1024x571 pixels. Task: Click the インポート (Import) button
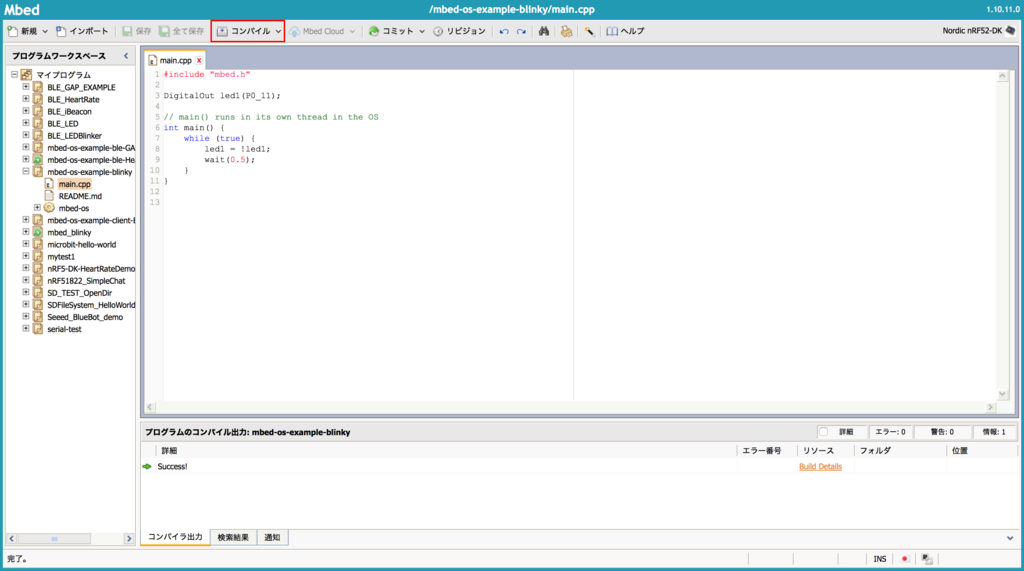pyautogui.click(x=82, y=31)
